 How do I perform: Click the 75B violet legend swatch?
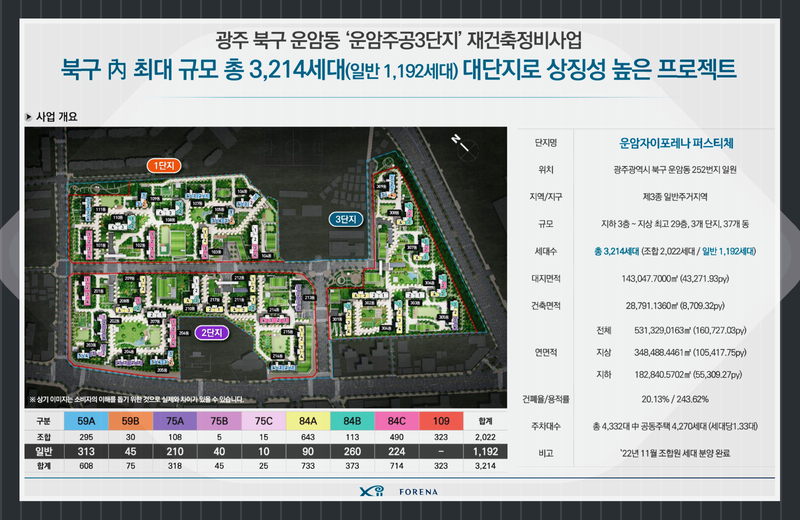219,421
